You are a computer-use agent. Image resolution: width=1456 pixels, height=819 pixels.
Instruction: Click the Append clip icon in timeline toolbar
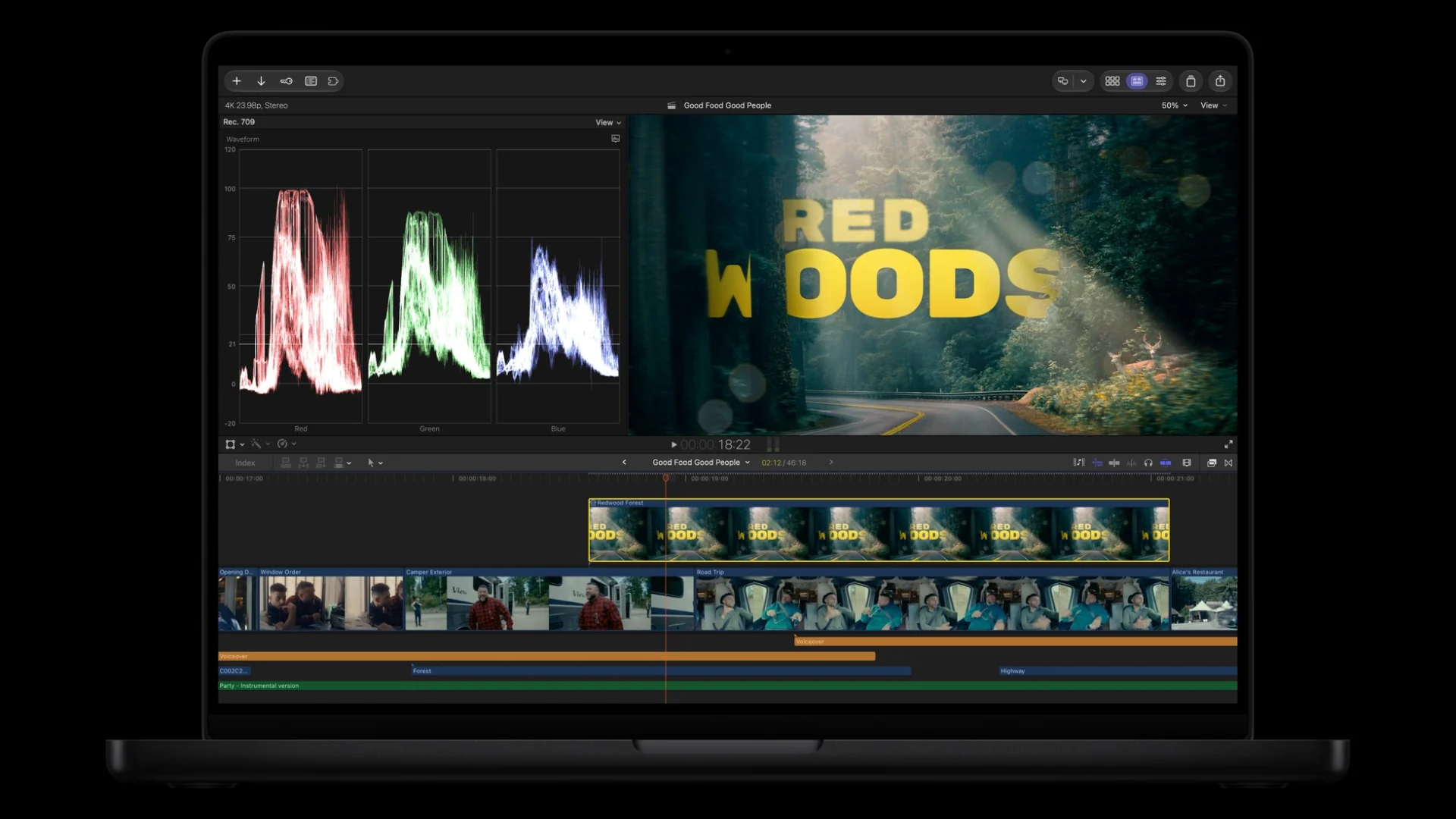[321, 463]
